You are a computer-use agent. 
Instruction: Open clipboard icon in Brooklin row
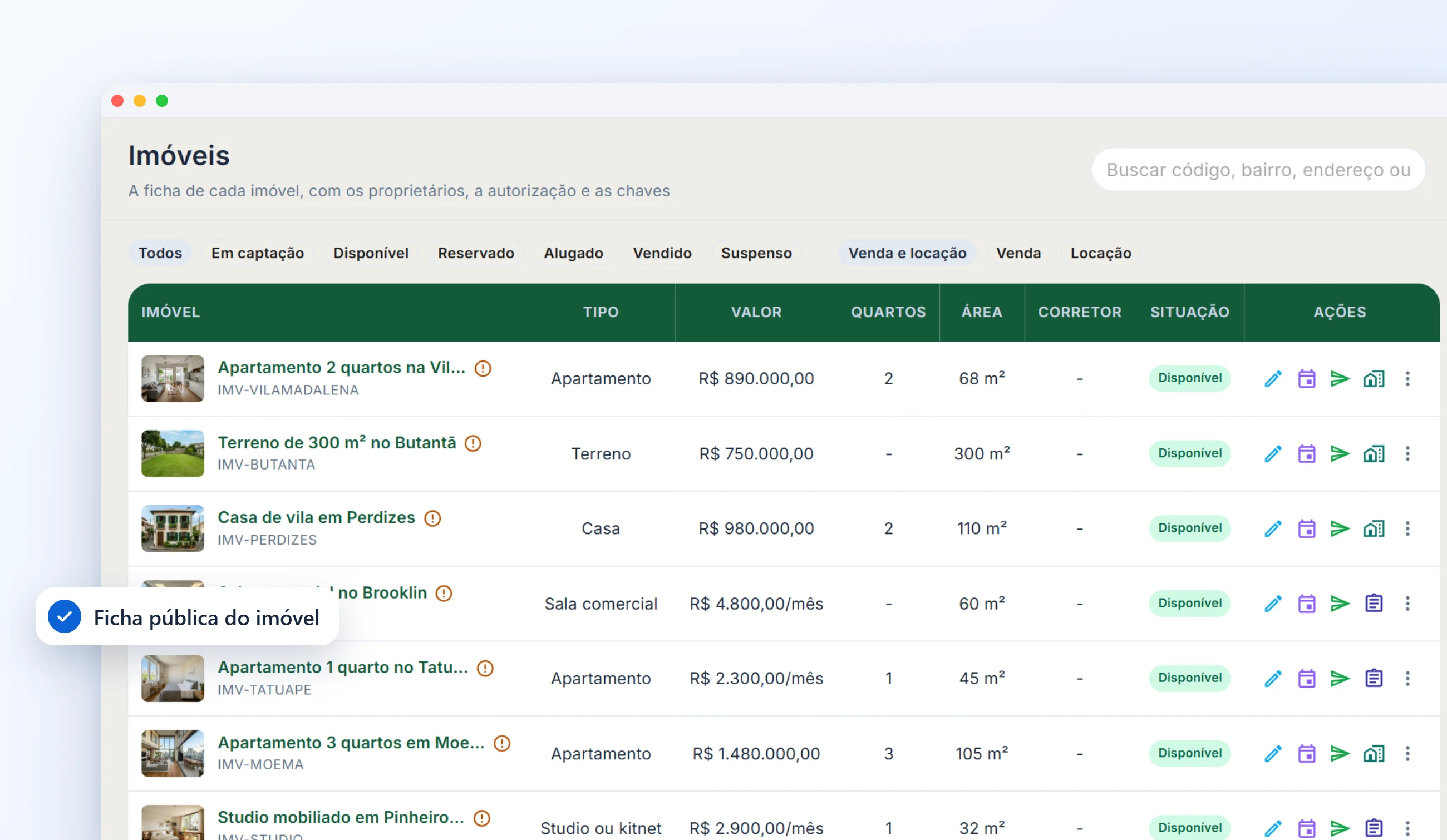(x=1374, y=604)
